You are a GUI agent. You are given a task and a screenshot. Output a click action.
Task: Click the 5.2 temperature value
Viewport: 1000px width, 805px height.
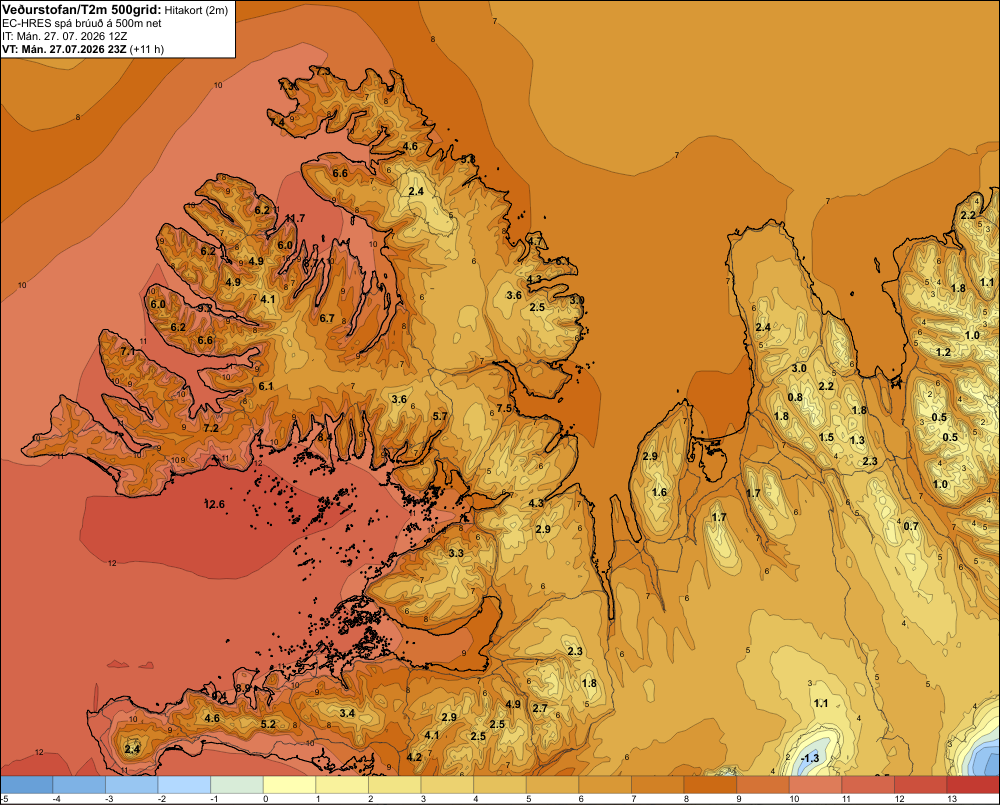268,724
